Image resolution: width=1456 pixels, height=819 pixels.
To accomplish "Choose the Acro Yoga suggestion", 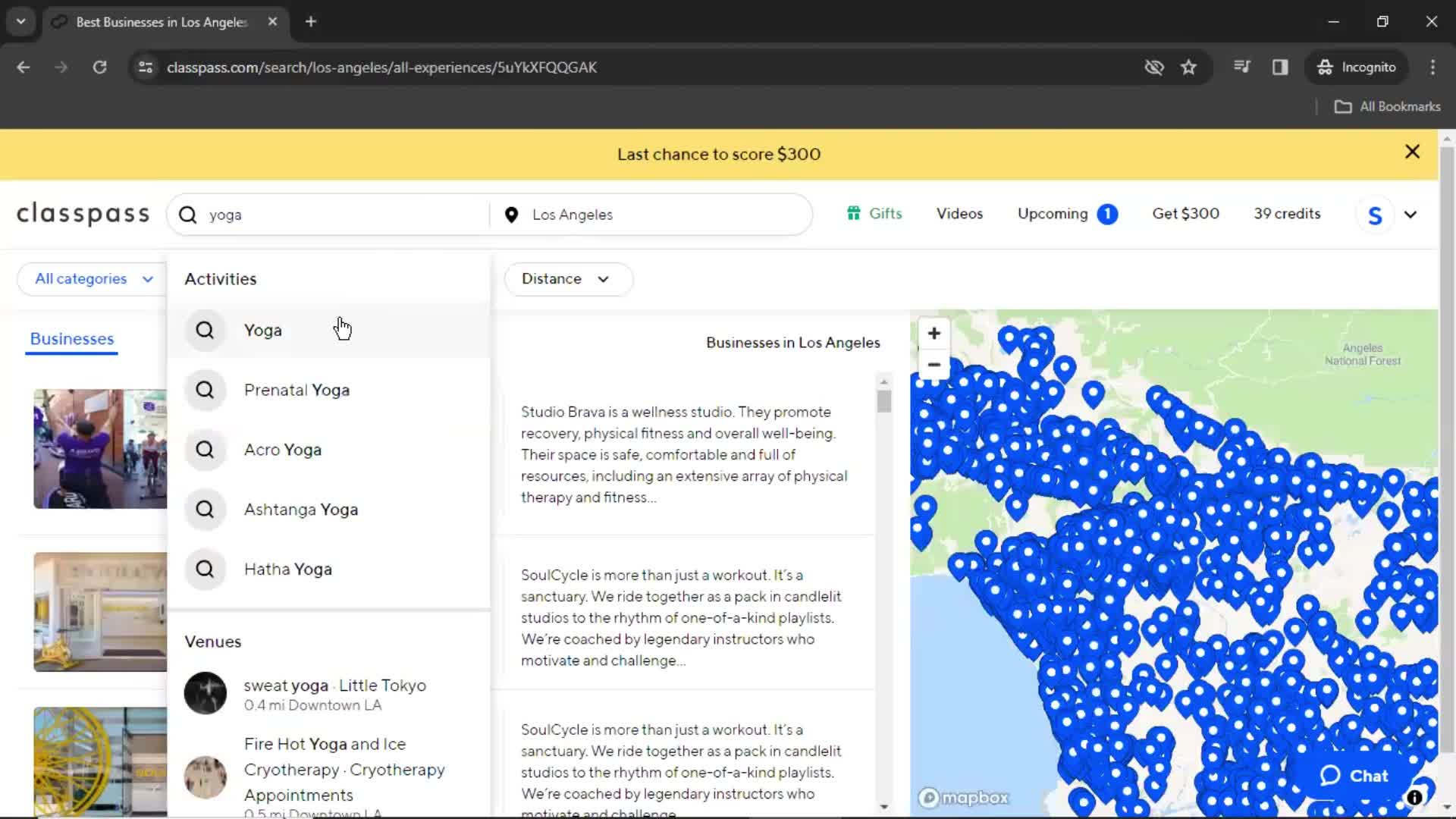I will click(329, 450).
